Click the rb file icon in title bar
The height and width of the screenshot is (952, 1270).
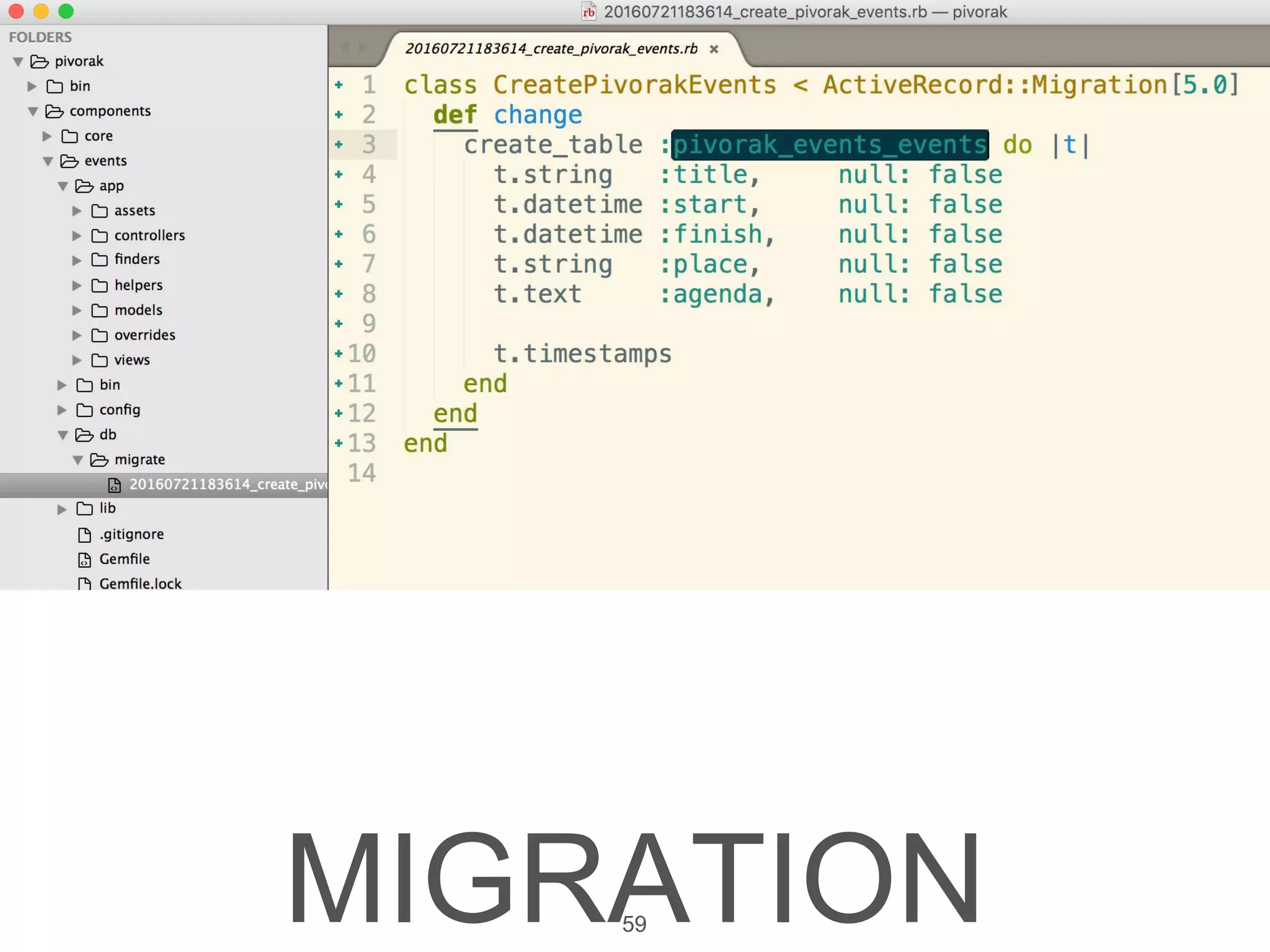[x=588, y=12]
